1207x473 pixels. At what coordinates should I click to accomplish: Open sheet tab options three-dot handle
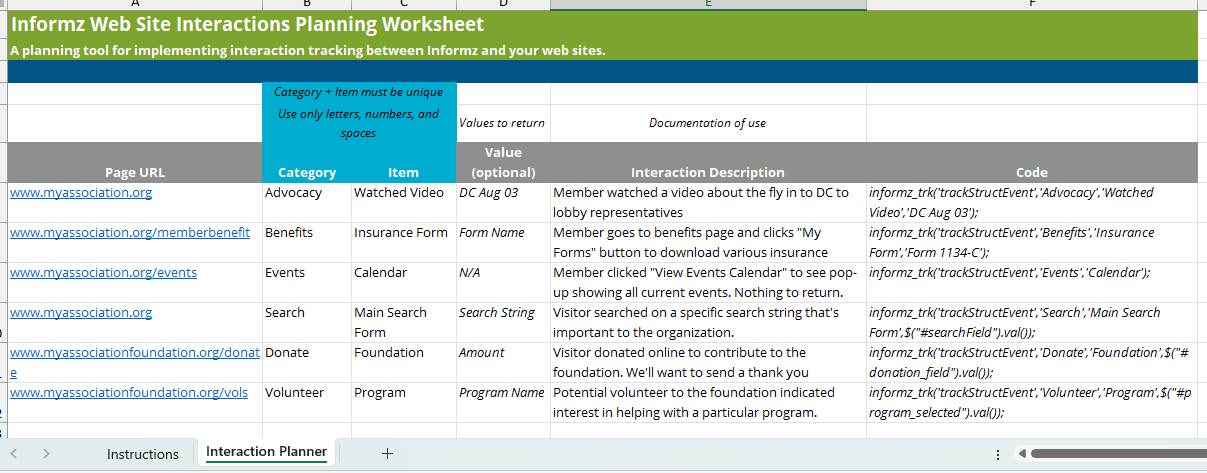pos(998,454)
